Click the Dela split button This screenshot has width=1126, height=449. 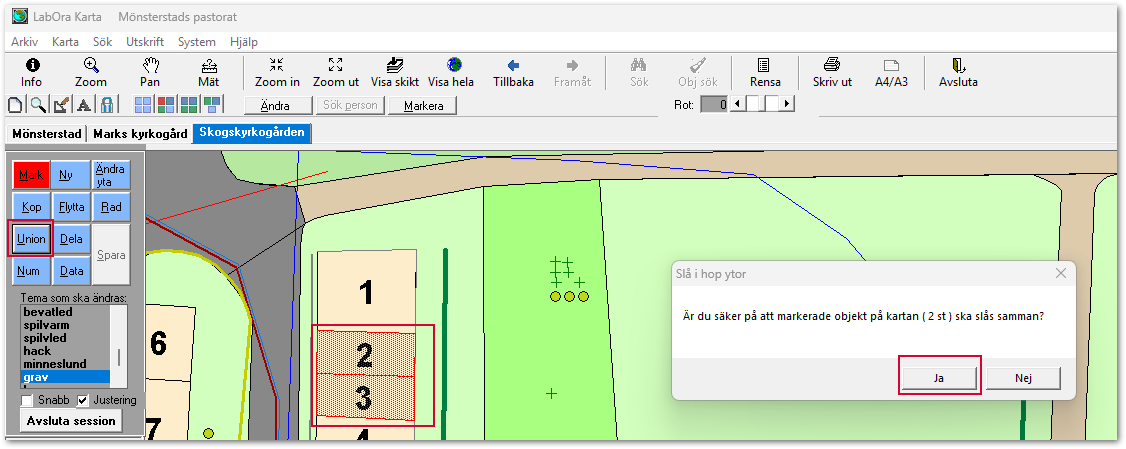[71, 239]
